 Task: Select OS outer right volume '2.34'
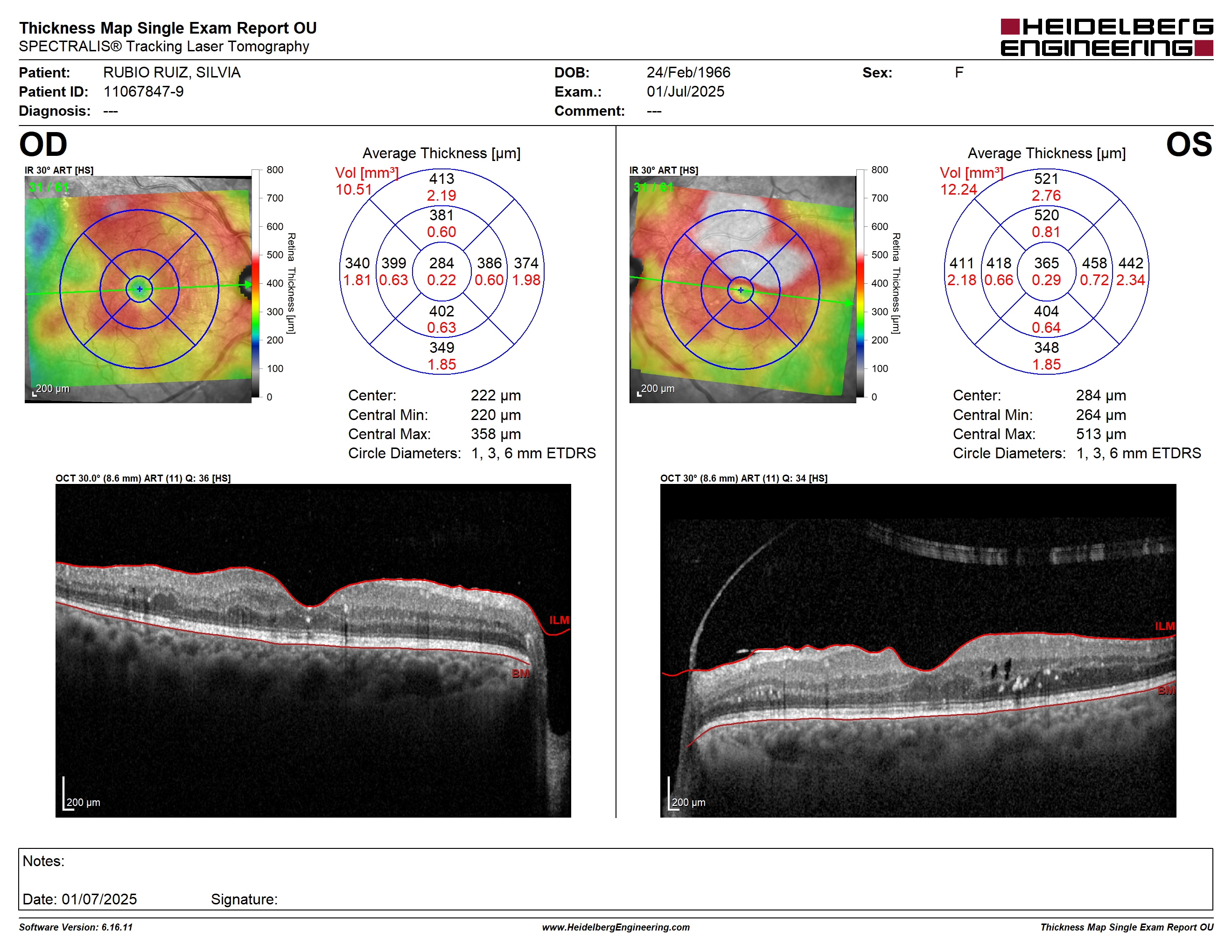coord(1130,280)
